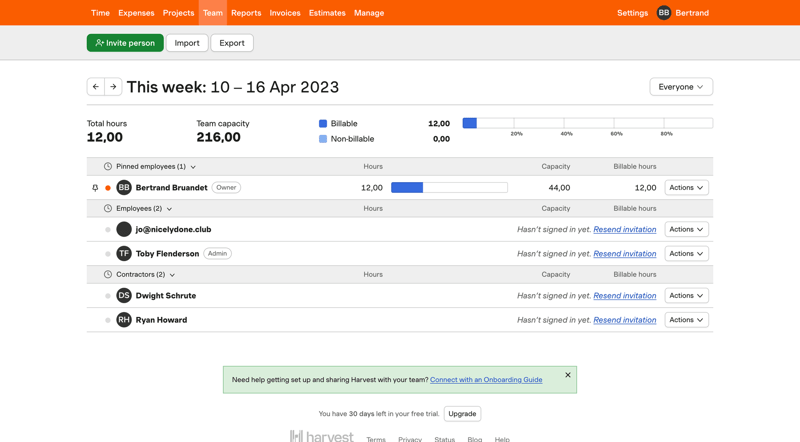Open the Expenses tab
800x442 pixels.
pyautogui.click(x=136, y=13)
